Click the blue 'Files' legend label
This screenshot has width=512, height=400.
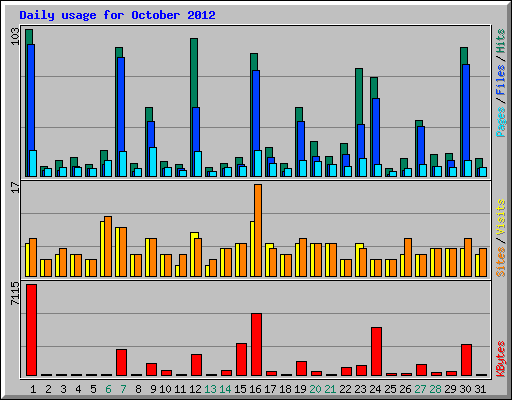click(501, 80)
